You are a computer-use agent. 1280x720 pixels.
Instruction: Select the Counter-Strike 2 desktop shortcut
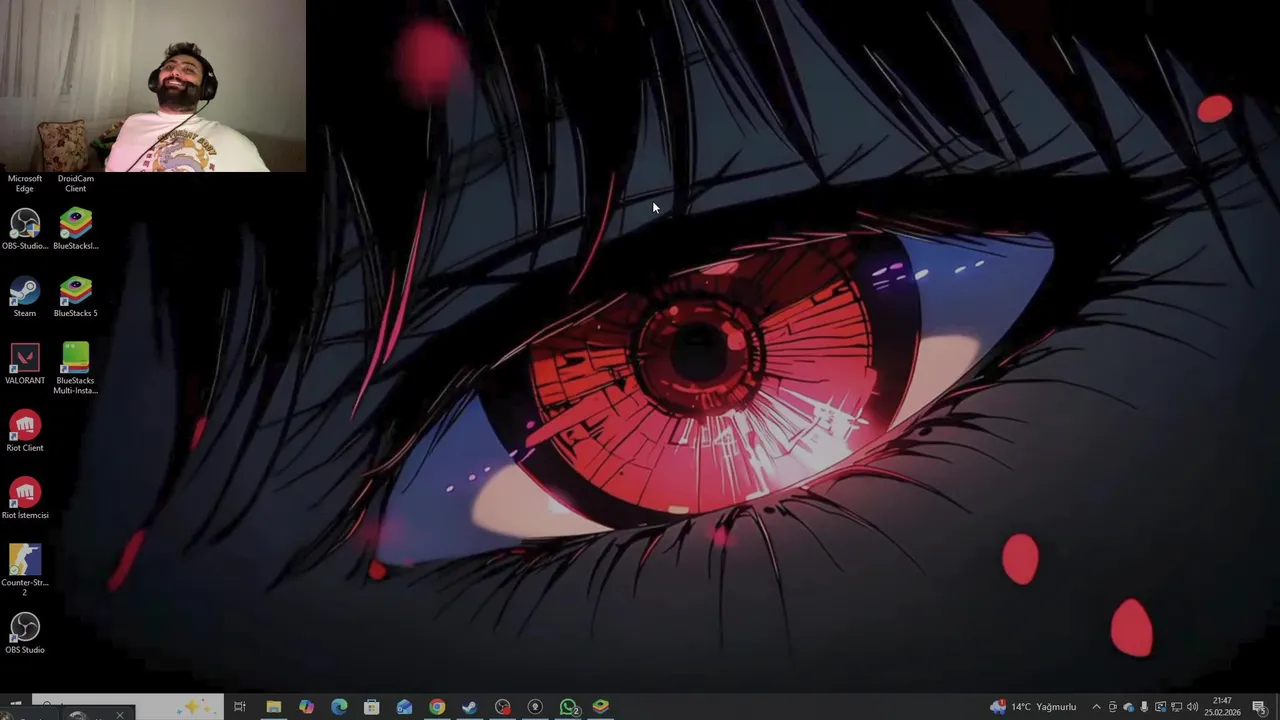coord(25,570)
